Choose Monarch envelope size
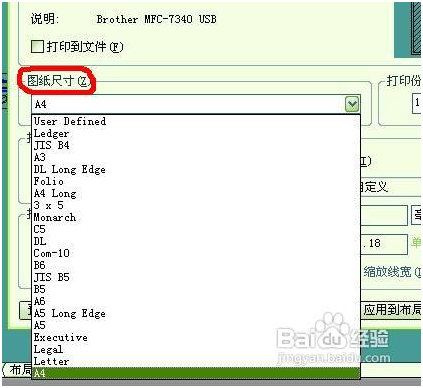 196,217
